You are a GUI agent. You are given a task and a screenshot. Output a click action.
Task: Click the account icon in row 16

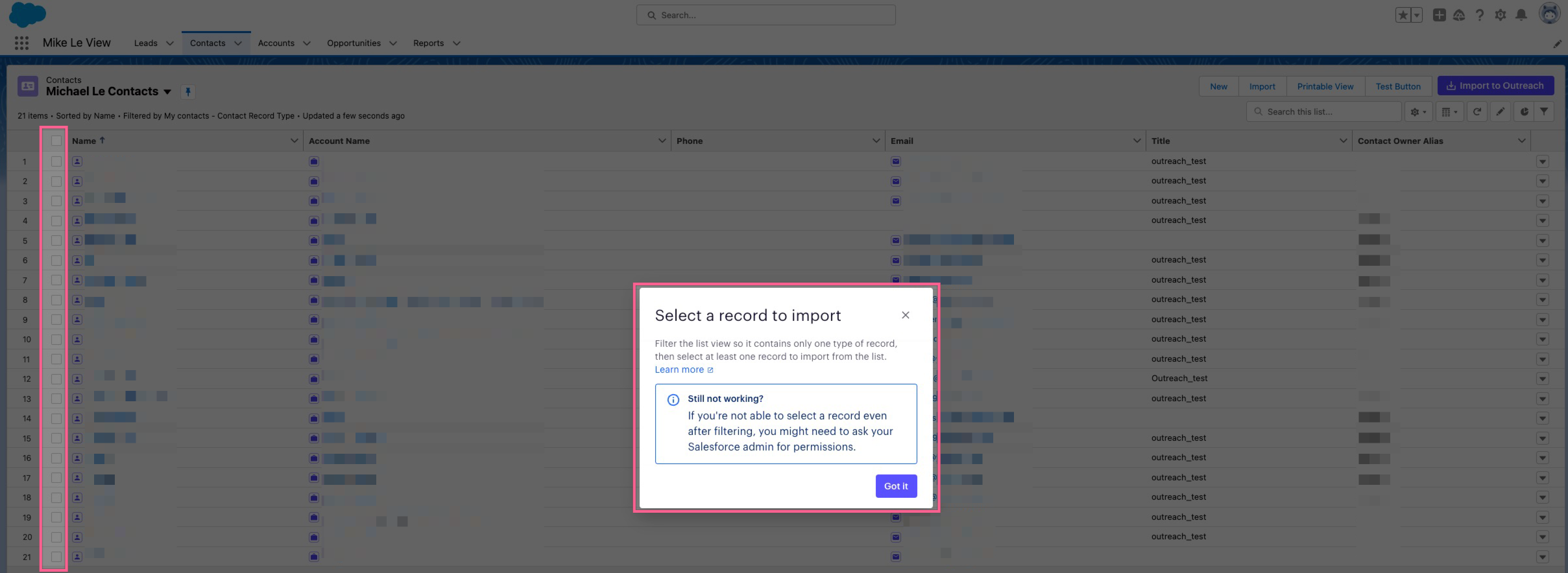point(314,458)
